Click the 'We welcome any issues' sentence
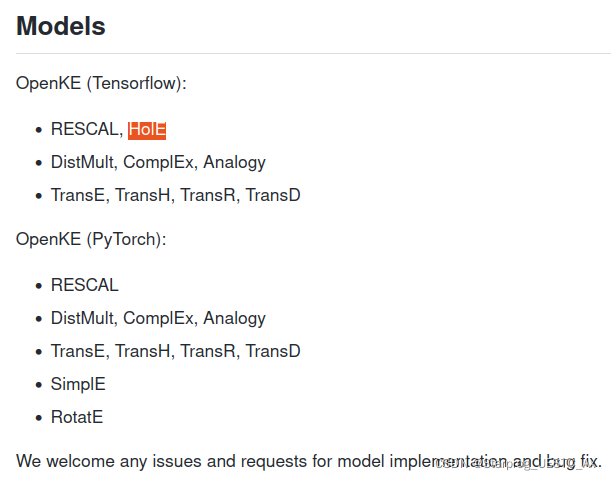Screen dimensions: 611x480 click(x=200, y=461)
